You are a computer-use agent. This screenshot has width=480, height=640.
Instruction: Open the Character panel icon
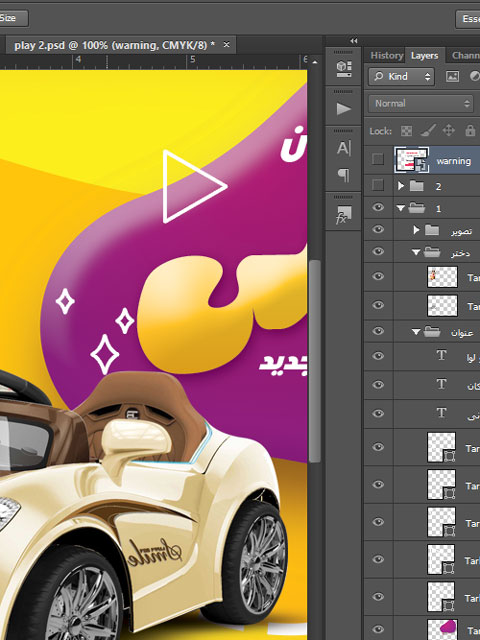pos(343,148)
